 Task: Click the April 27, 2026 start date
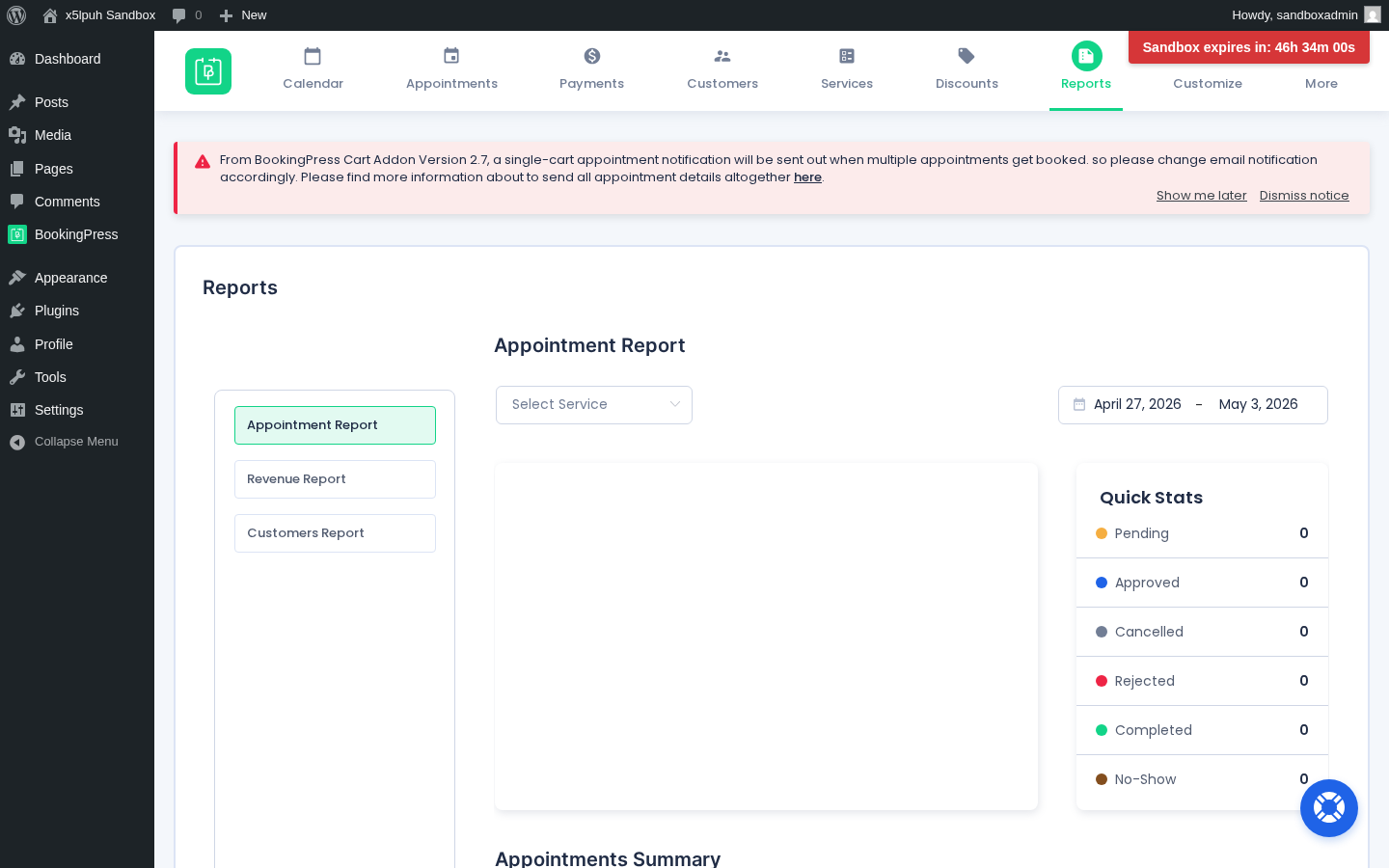[x=1137, y=404]
